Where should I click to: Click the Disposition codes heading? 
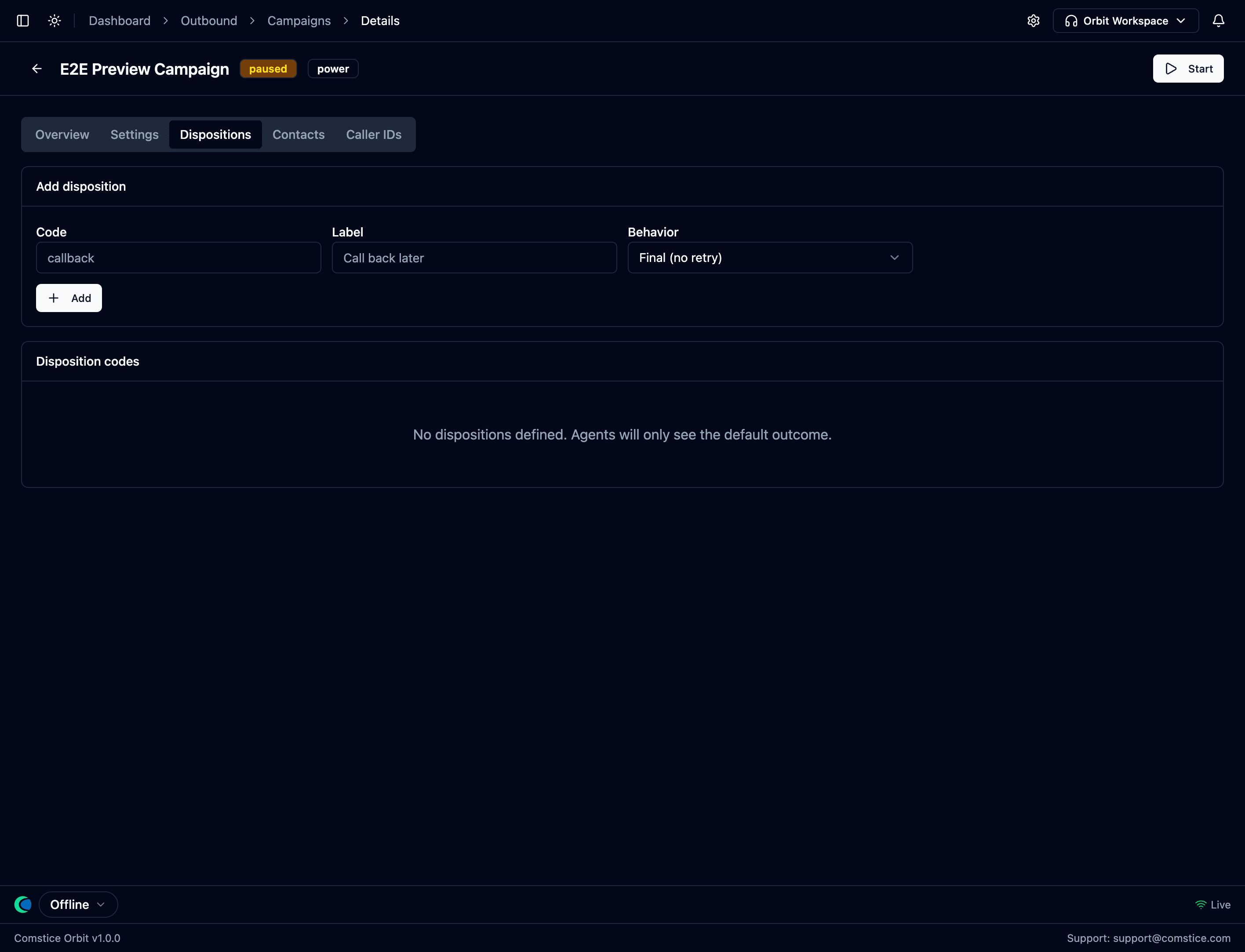pos(88,362)
